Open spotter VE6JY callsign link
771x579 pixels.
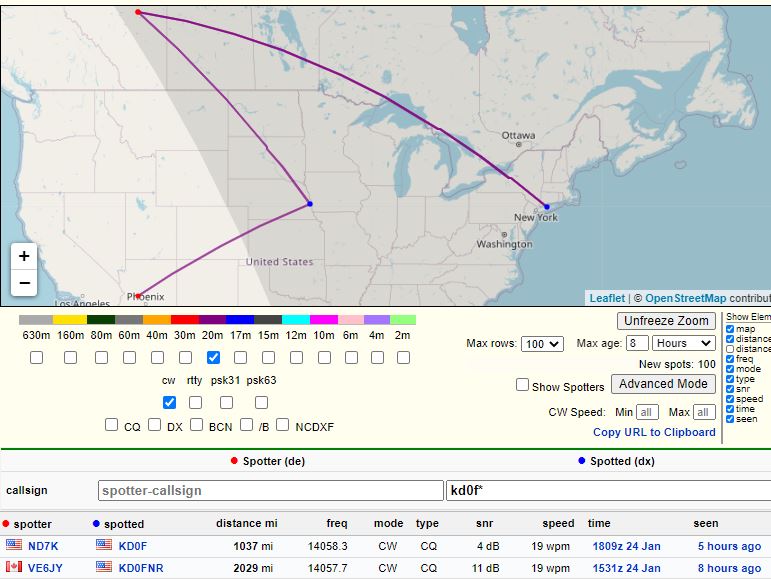pyautogui.click(x=45, y=568)
